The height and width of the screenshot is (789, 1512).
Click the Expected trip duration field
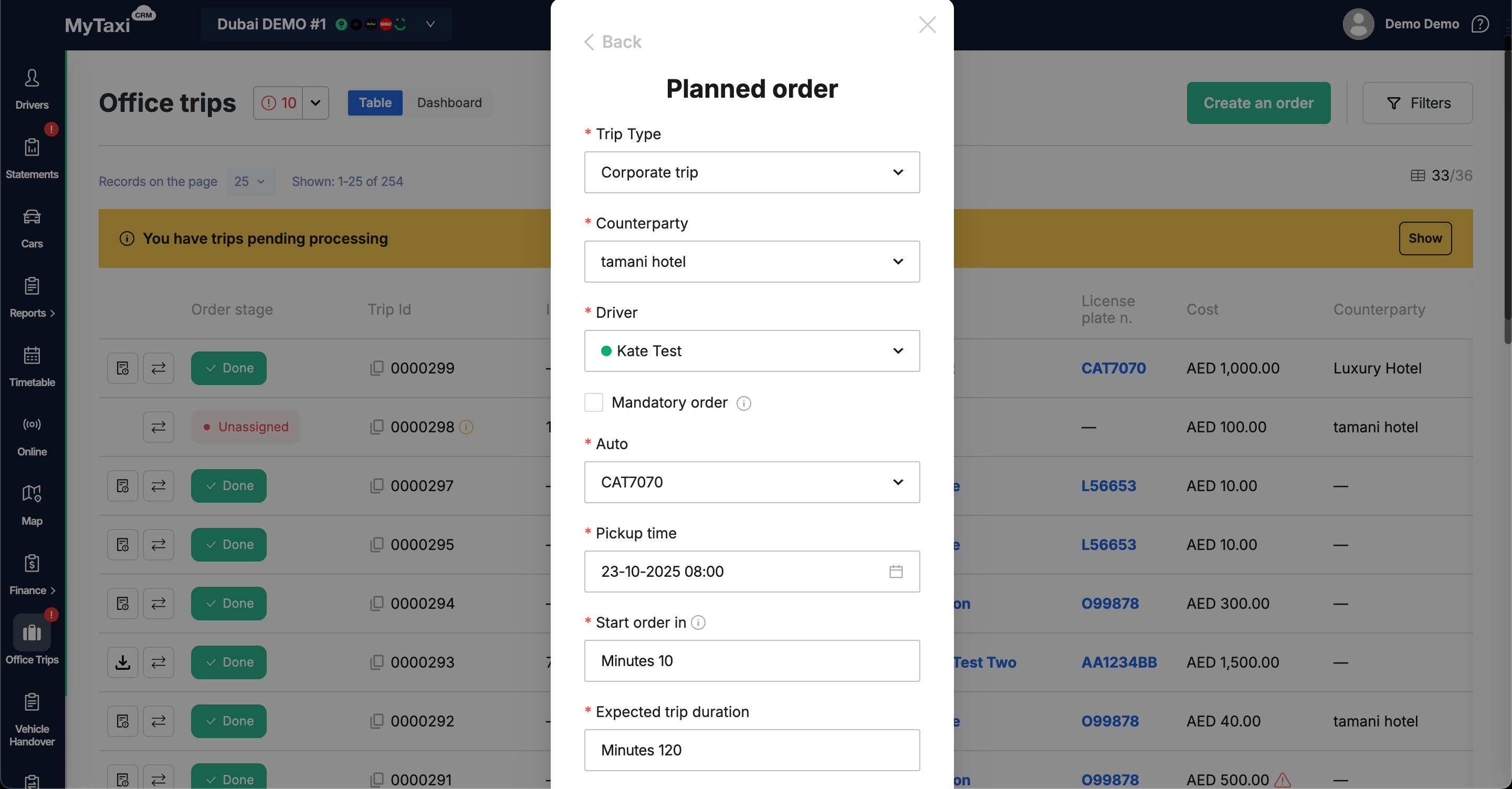click(751, 750)
